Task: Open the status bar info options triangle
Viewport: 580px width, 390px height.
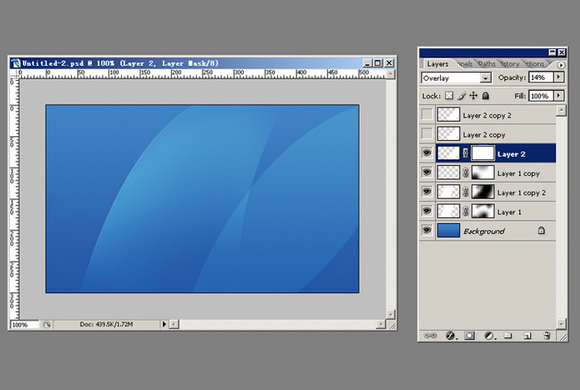Action: coord(164,324)
